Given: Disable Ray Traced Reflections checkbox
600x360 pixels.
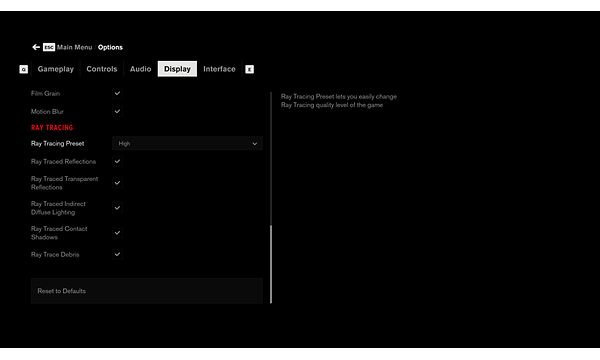Looking at the screenshot, I should 117,161.
